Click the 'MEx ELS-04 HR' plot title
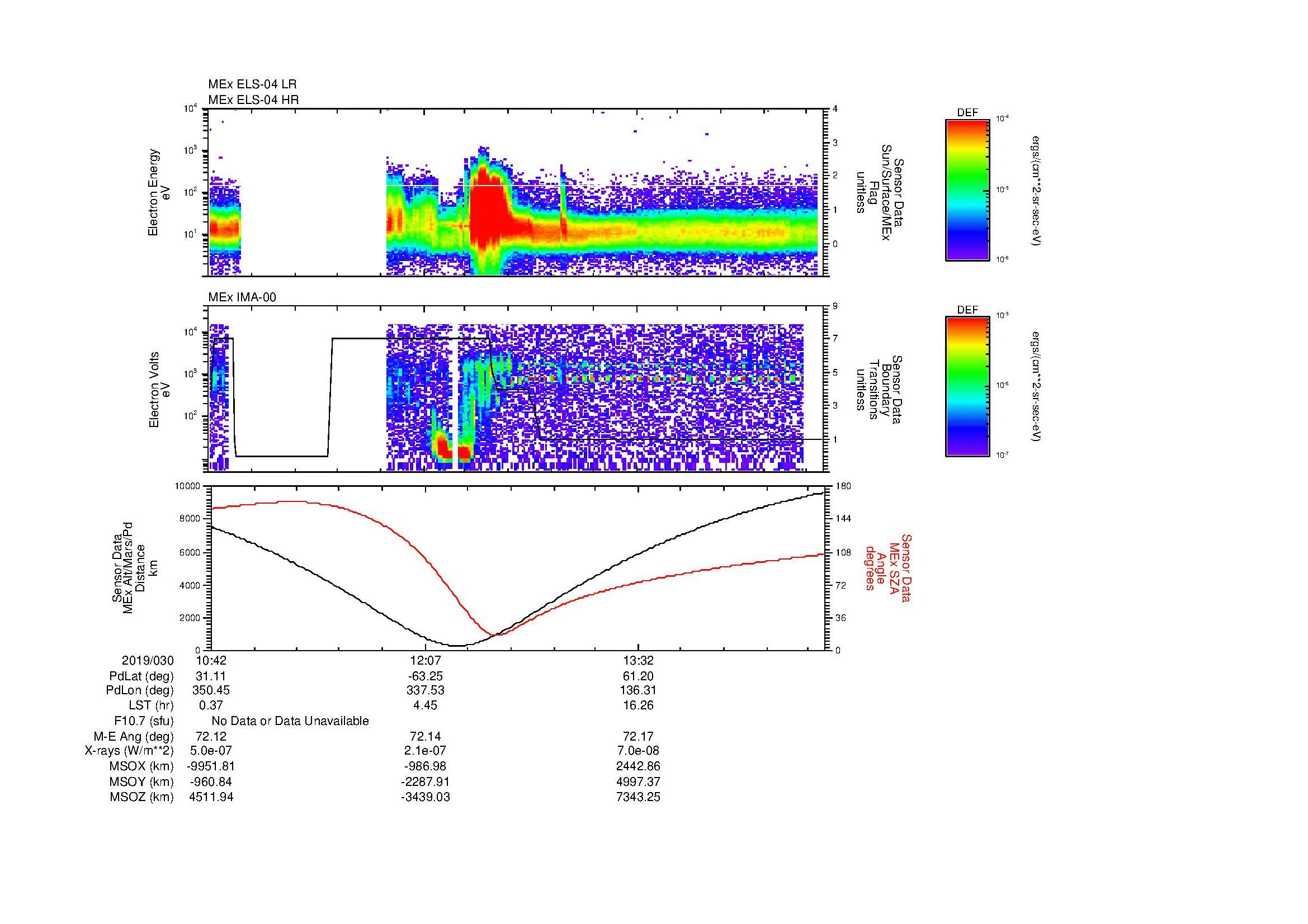 tap(253, 100)
